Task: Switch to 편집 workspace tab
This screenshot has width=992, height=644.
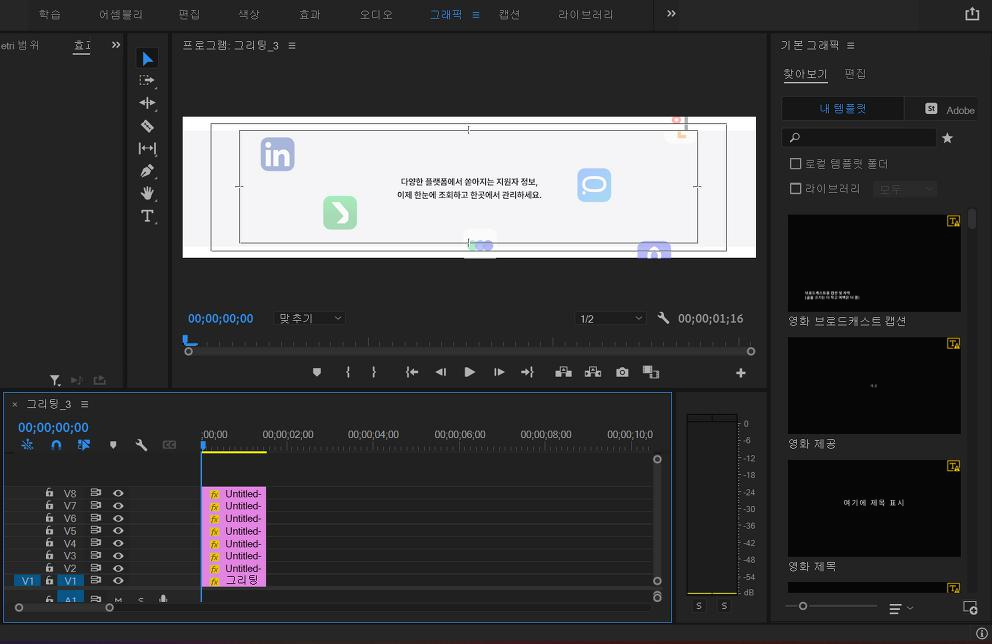Action: [x=189, y=15]
